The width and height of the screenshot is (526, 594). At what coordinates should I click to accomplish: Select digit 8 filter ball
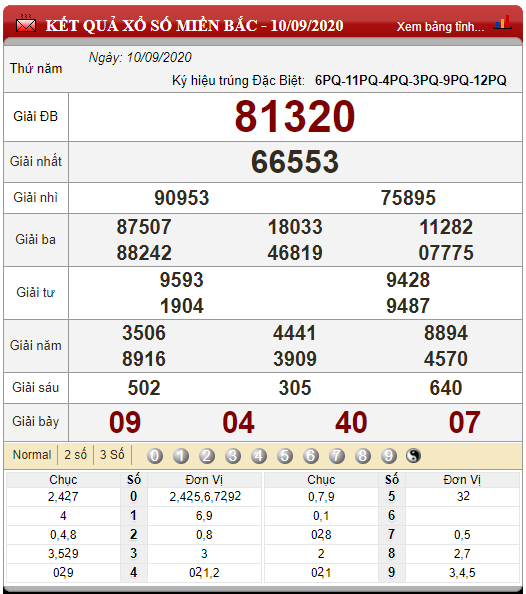tap(363, 456)
